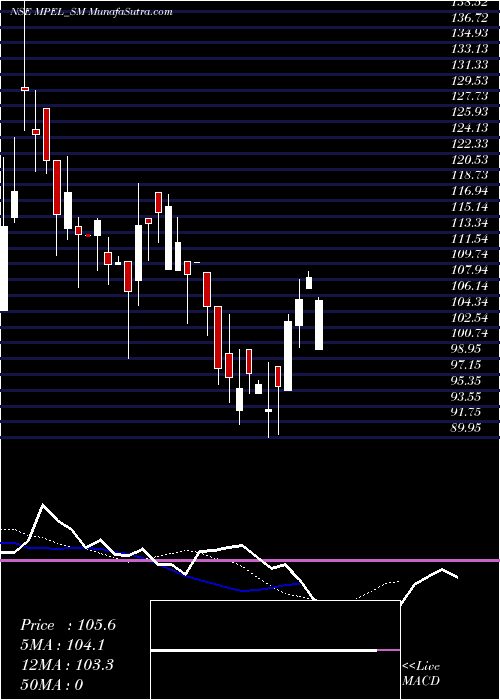The image size is (500, 700).
Task: Click the 89.95 price axis label
Action: click(x=466, y=428)
